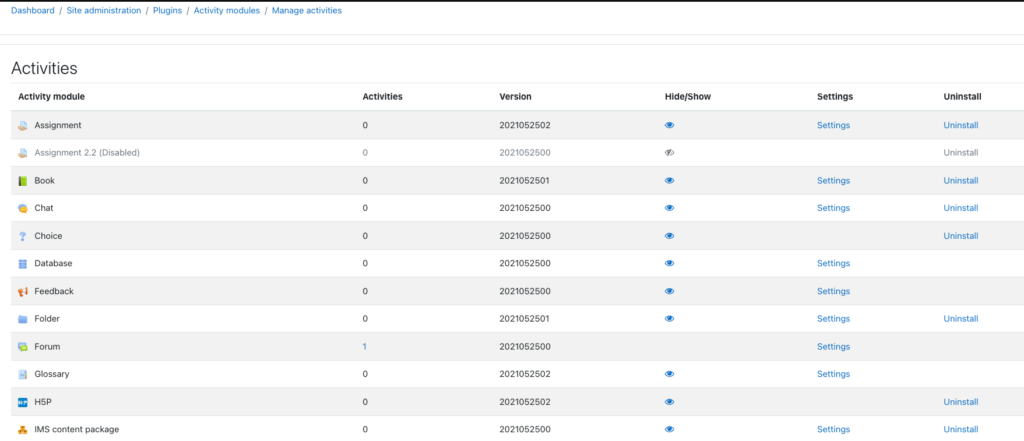The height and width of the screenshot is (441, 1024).
Task: View the Forum activities count link
Action: click(364, 347)
